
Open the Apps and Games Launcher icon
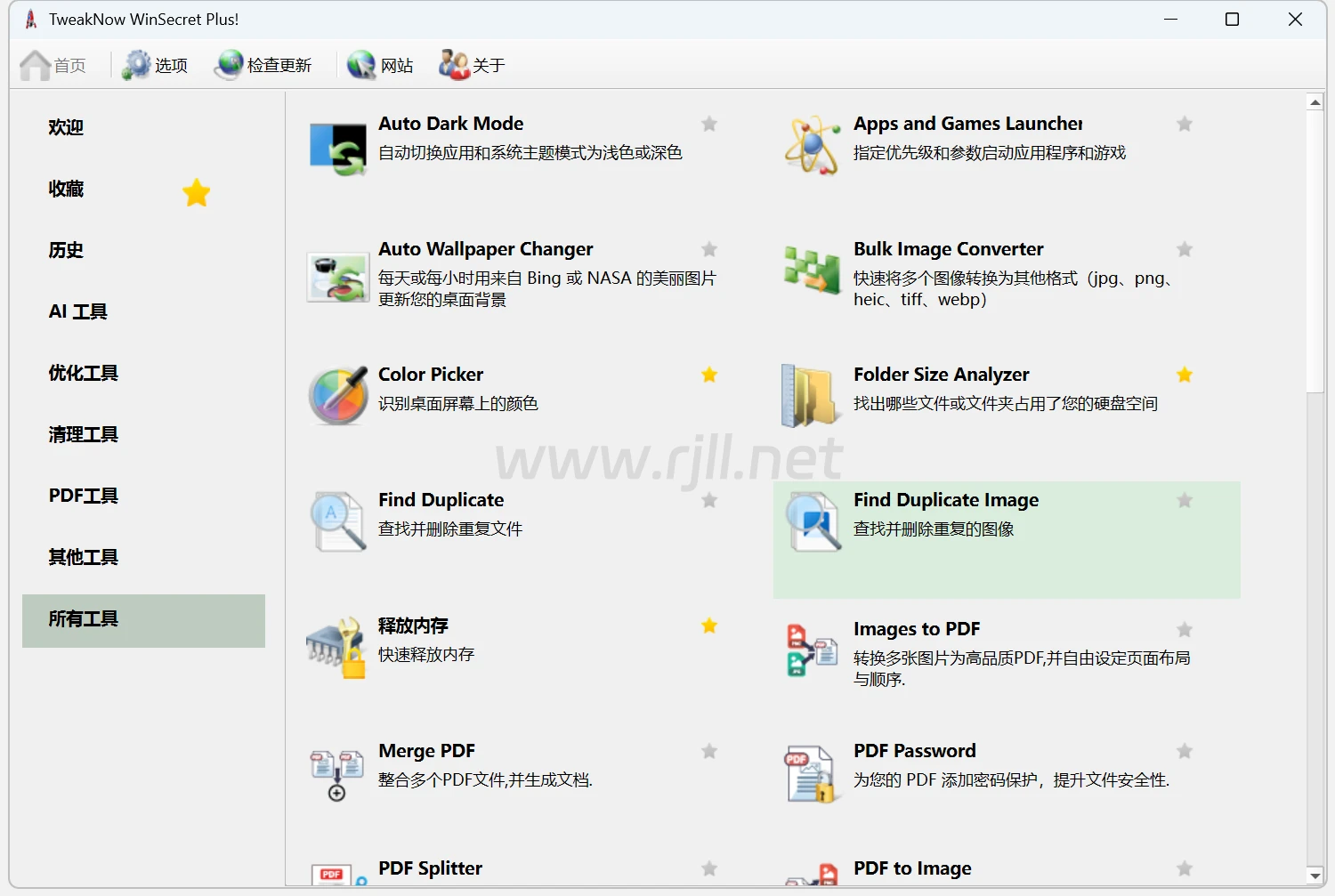811,145
